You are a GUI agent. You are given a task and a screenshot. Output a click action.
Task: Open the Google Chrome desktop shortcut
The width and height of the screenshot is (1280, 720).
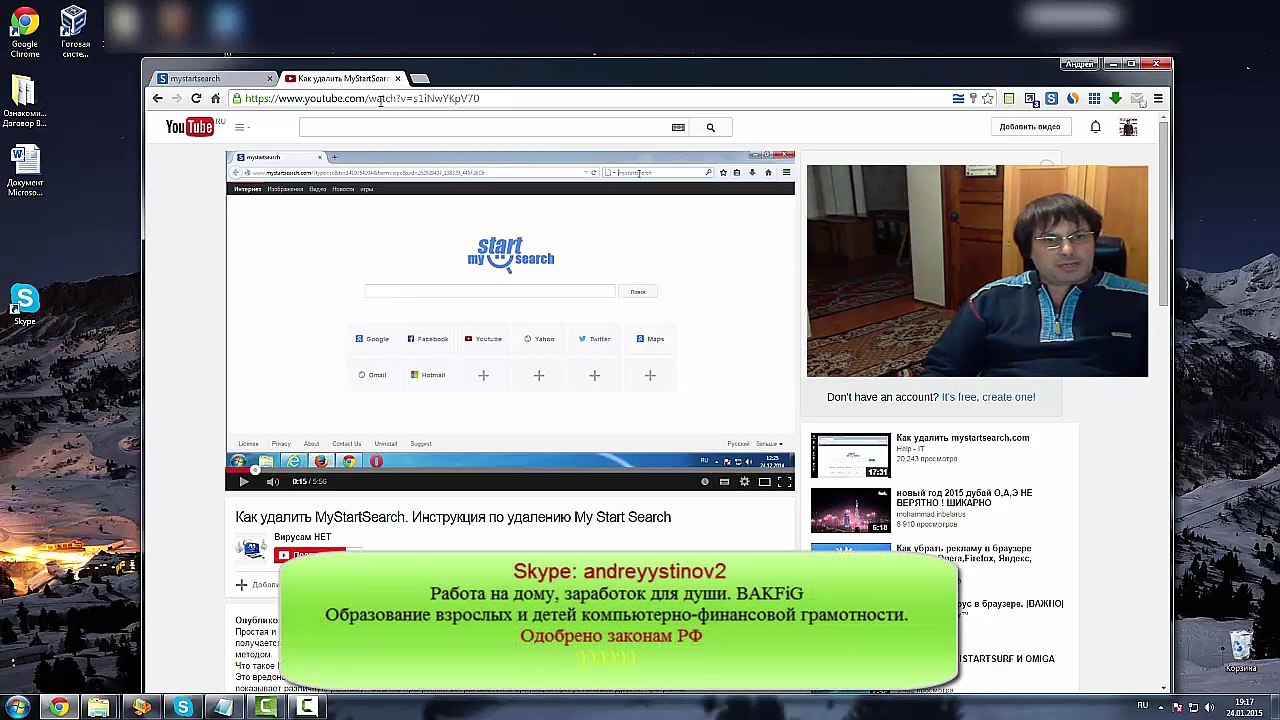(25, 32)
